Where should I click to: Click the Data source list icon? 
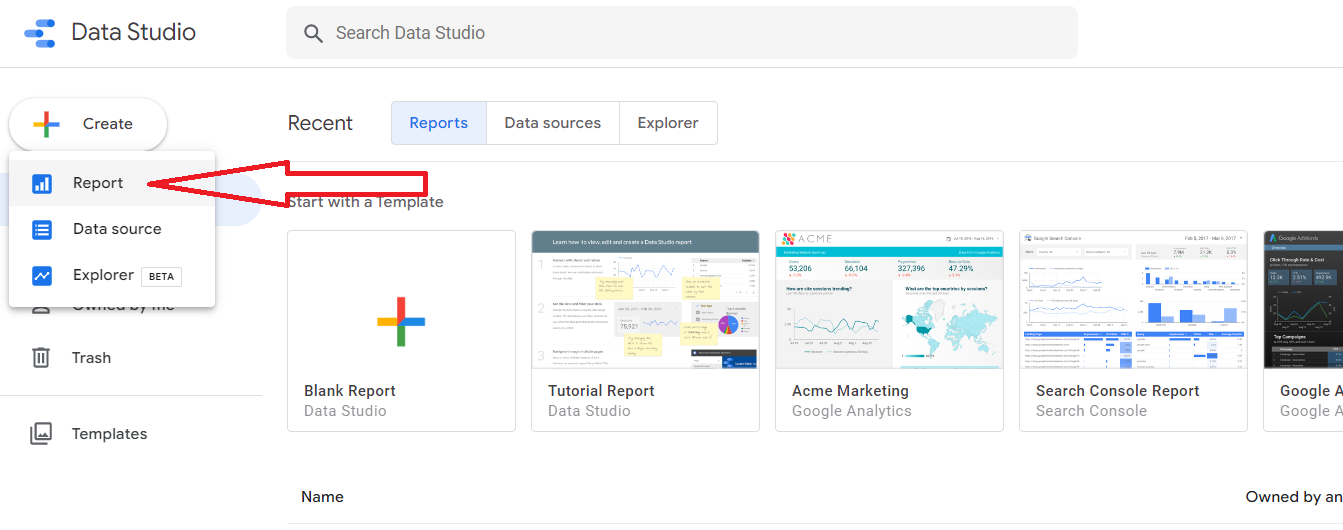(x=42, y=229)
